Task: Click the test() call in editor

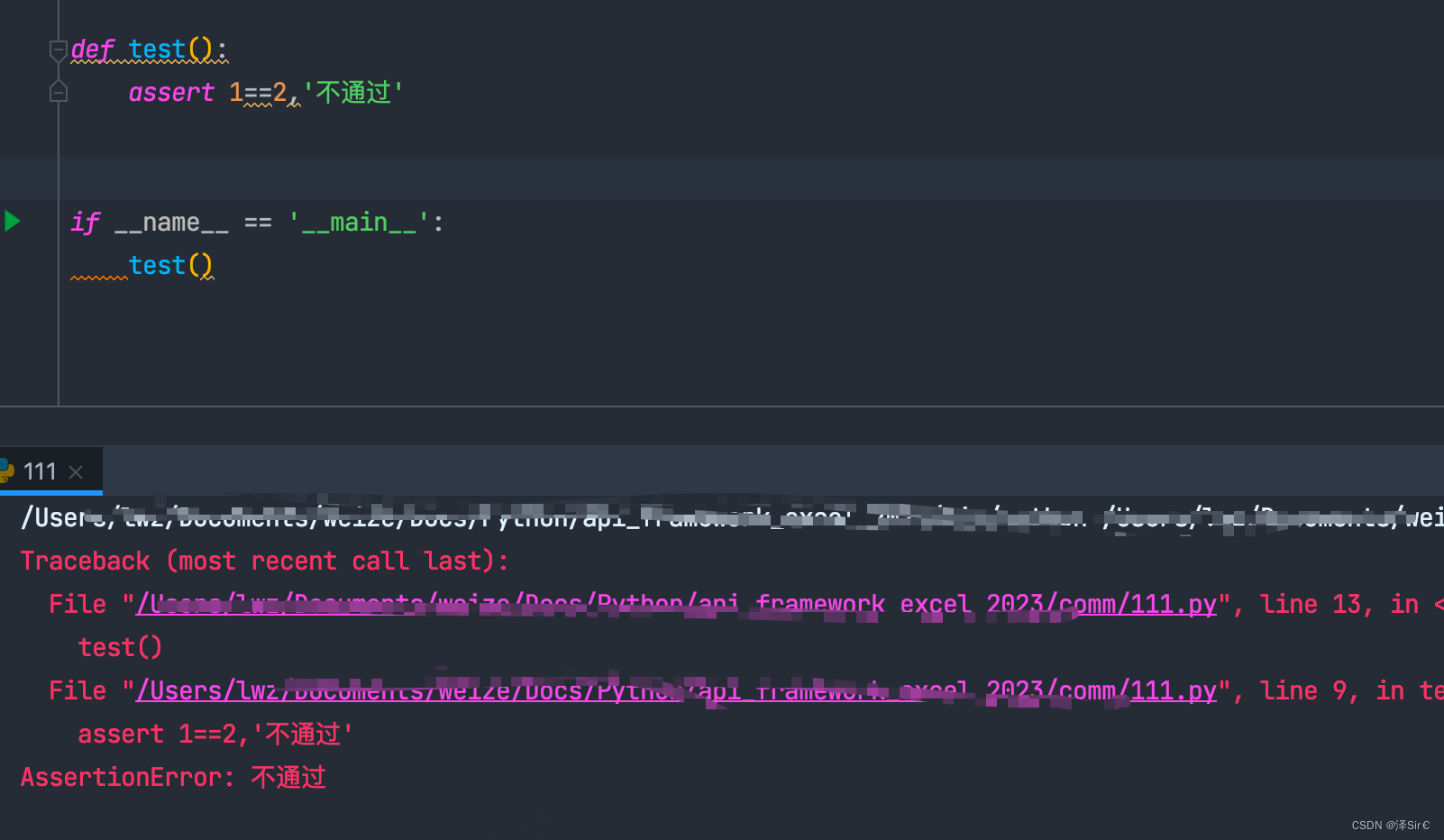Action: click(170, 265)
